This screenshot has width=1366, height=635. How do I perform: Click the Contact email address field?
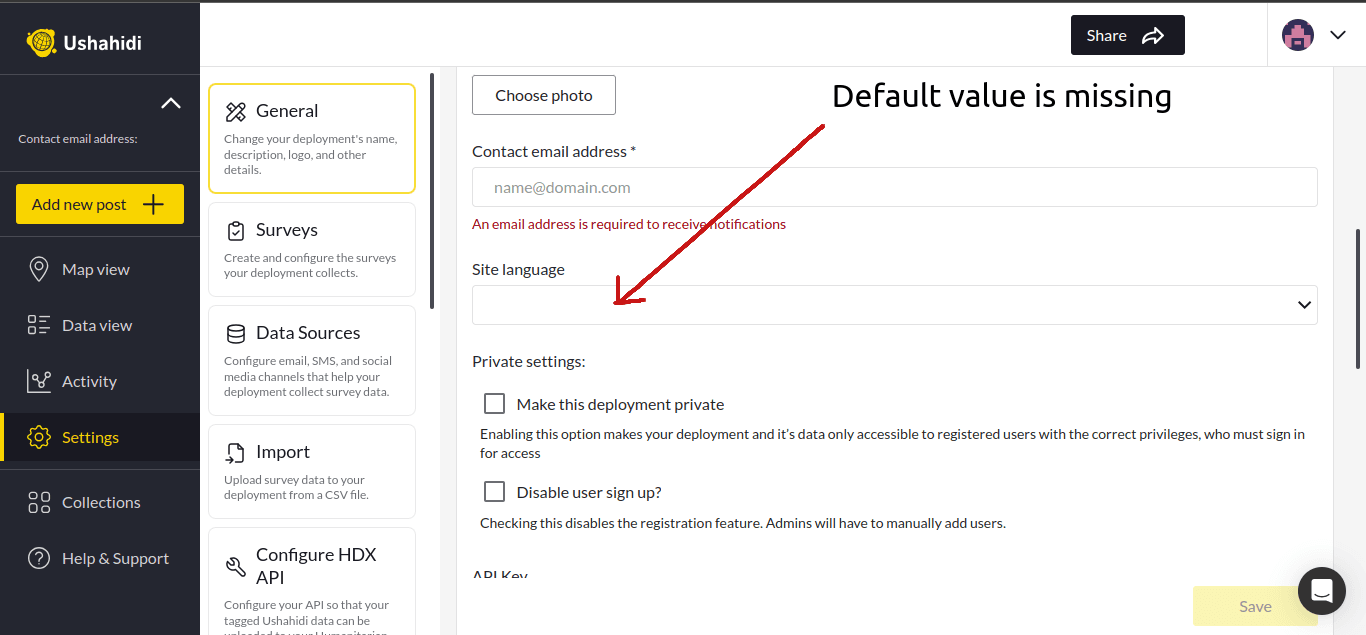pos(894,188)
